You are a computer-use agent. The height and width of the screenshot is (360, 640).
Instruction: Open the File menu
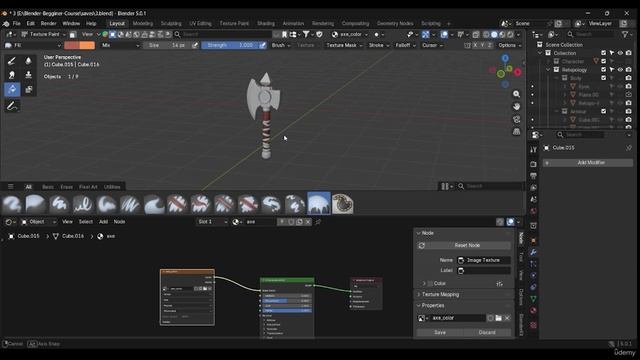(16, 24)
